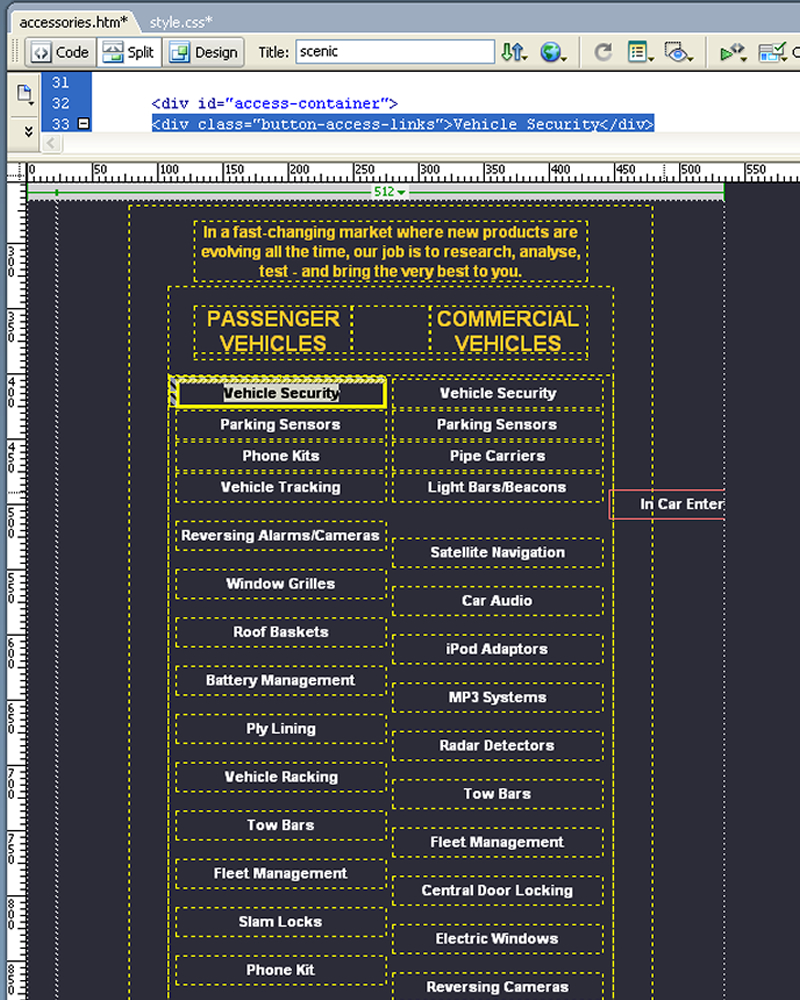
Task: Open the Validate Markup icon
Action: click(732, 52)
